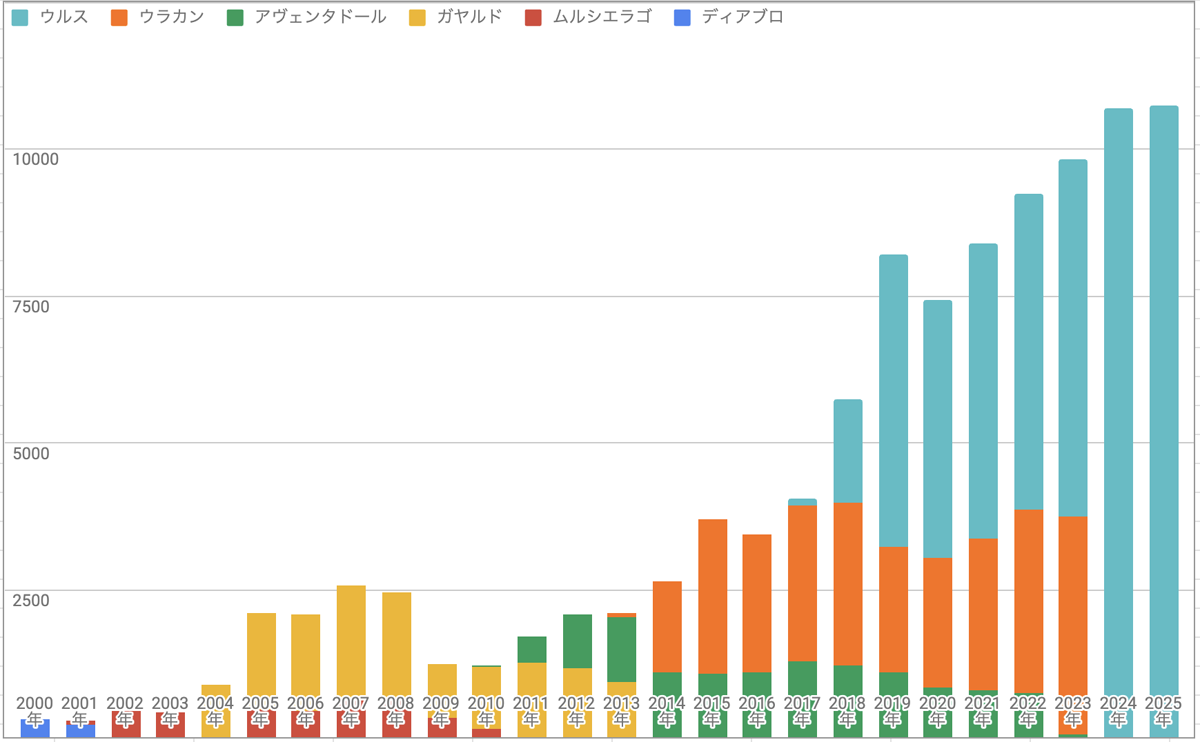Screen dimensions: 1200x742
Task: Select the ディアブロ legend label text
Action: coord(742,17)
